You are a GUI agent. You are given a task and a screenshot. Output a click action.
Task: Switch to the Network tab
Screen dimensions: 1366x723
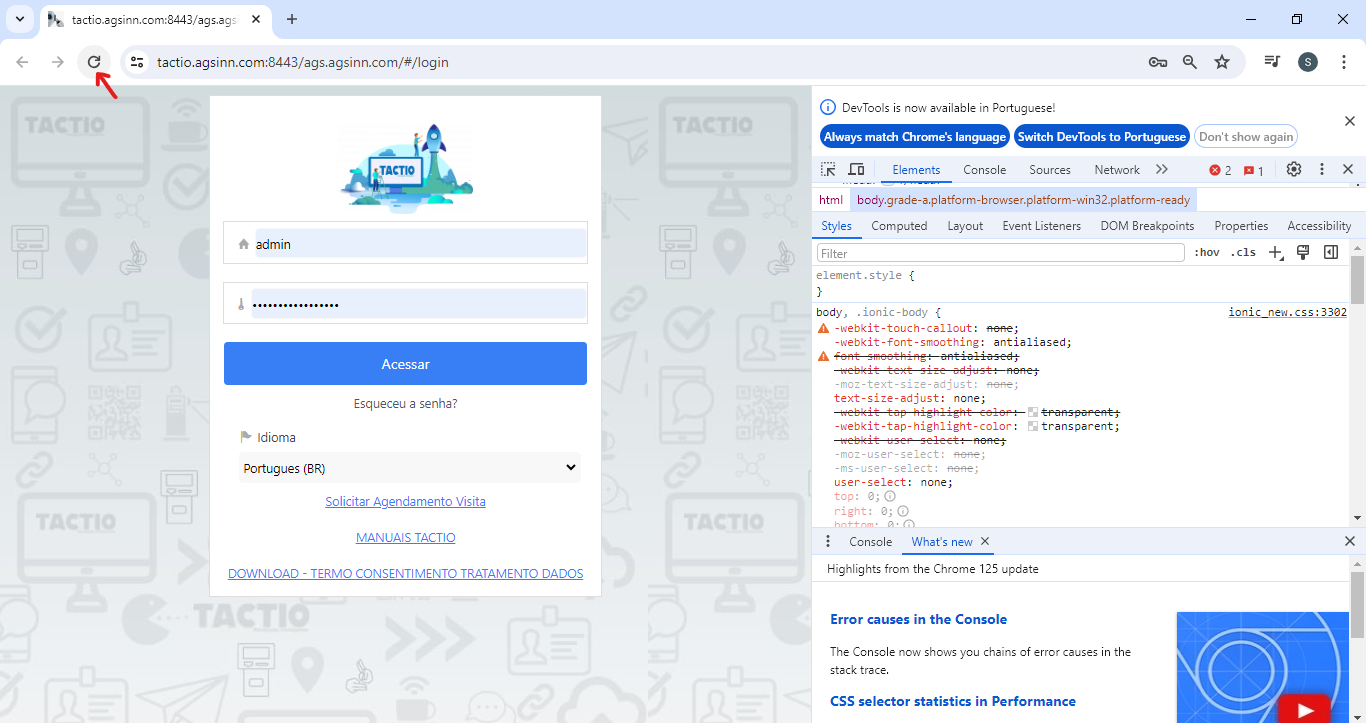(1116, 170)
